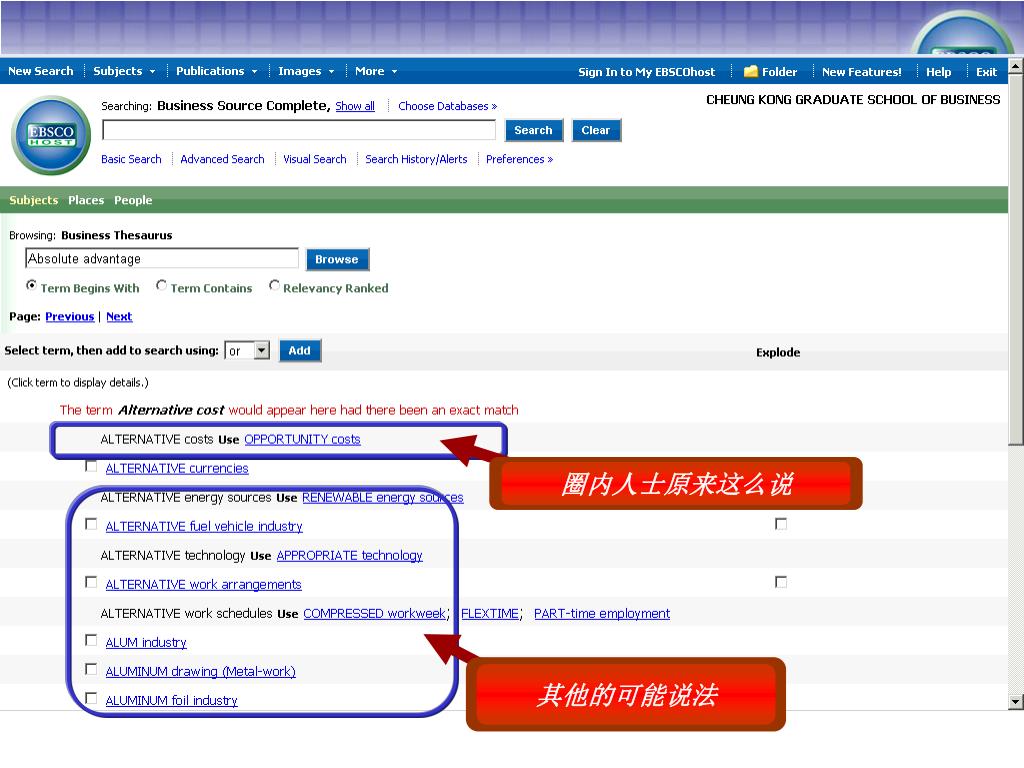The width and height of the screenshot is (1024, 768).
Task: Check the ALUMINUM drawing (Metal-work) checkbox
Action: [91, 669]
